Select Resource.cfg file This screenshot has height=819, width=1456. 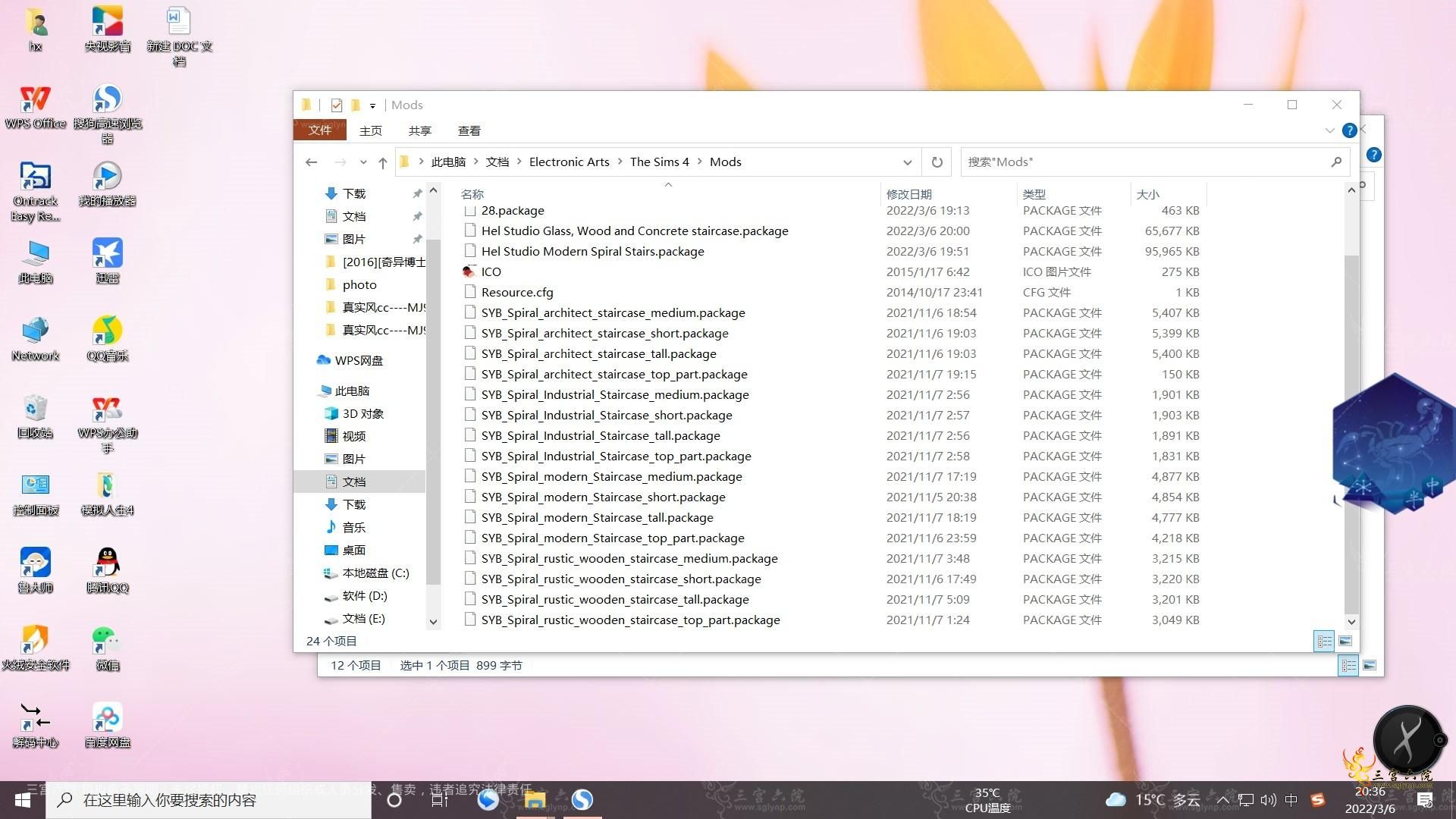517,293
